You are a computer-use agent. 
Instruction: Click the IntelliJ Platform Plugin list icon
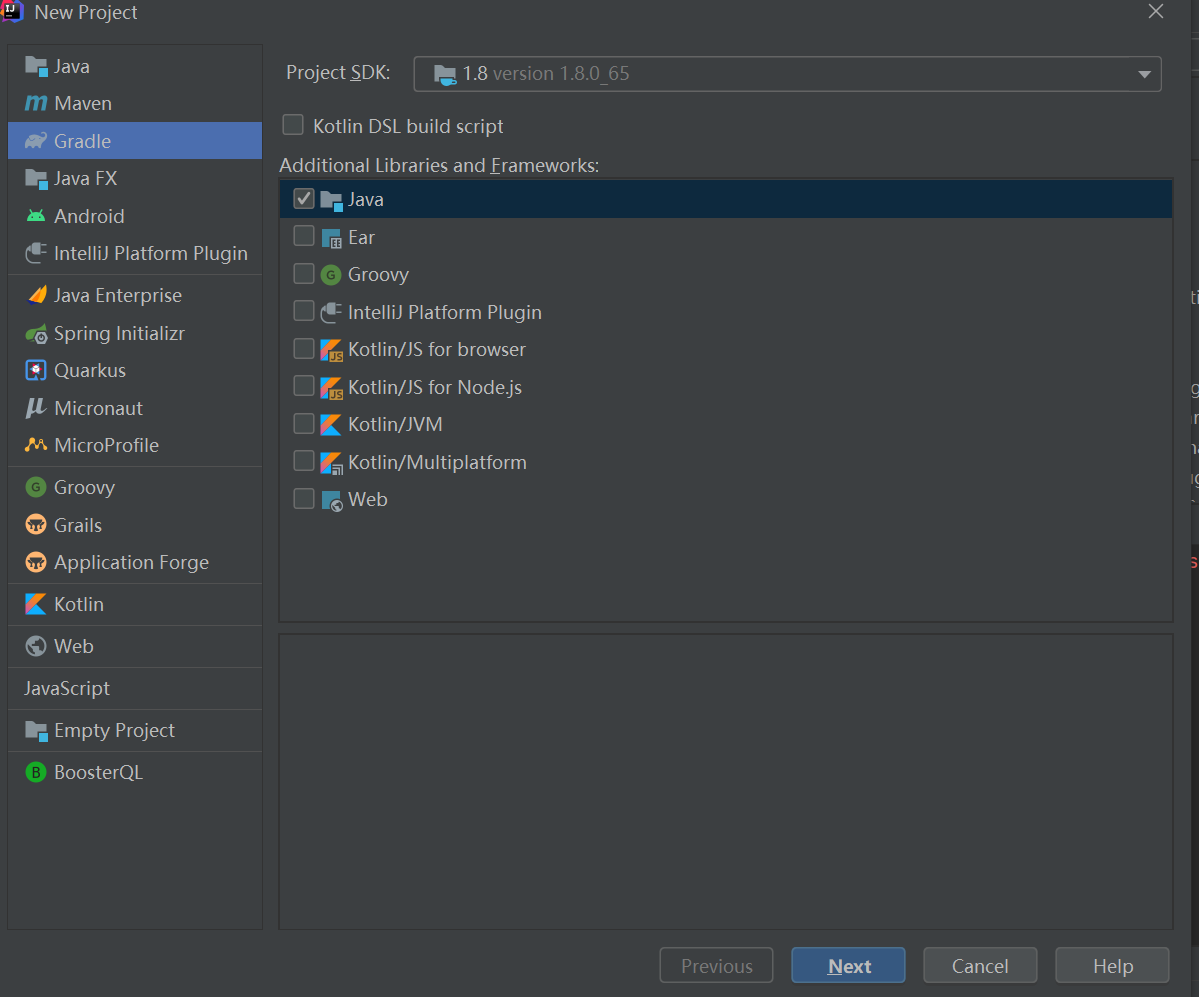click(x=331, y=312)
